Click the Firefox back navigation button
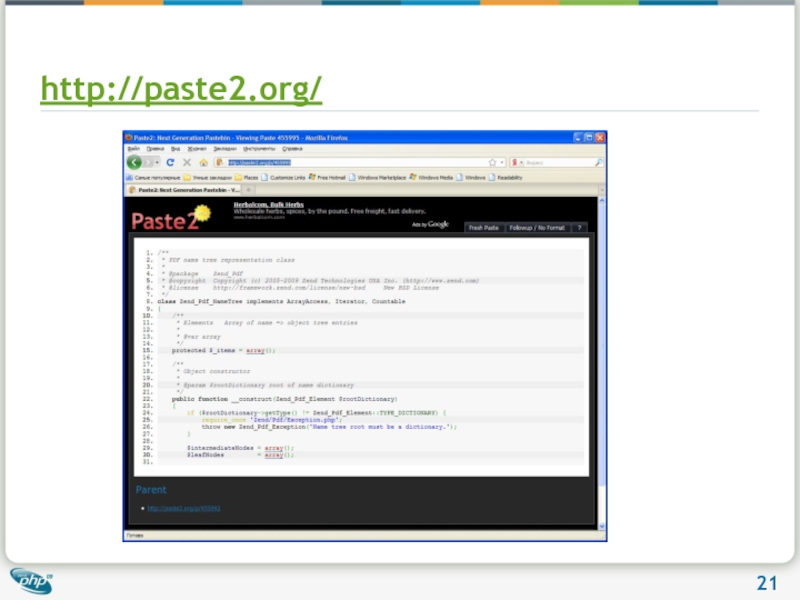The image size is (800, 600). tap(134, 161)
